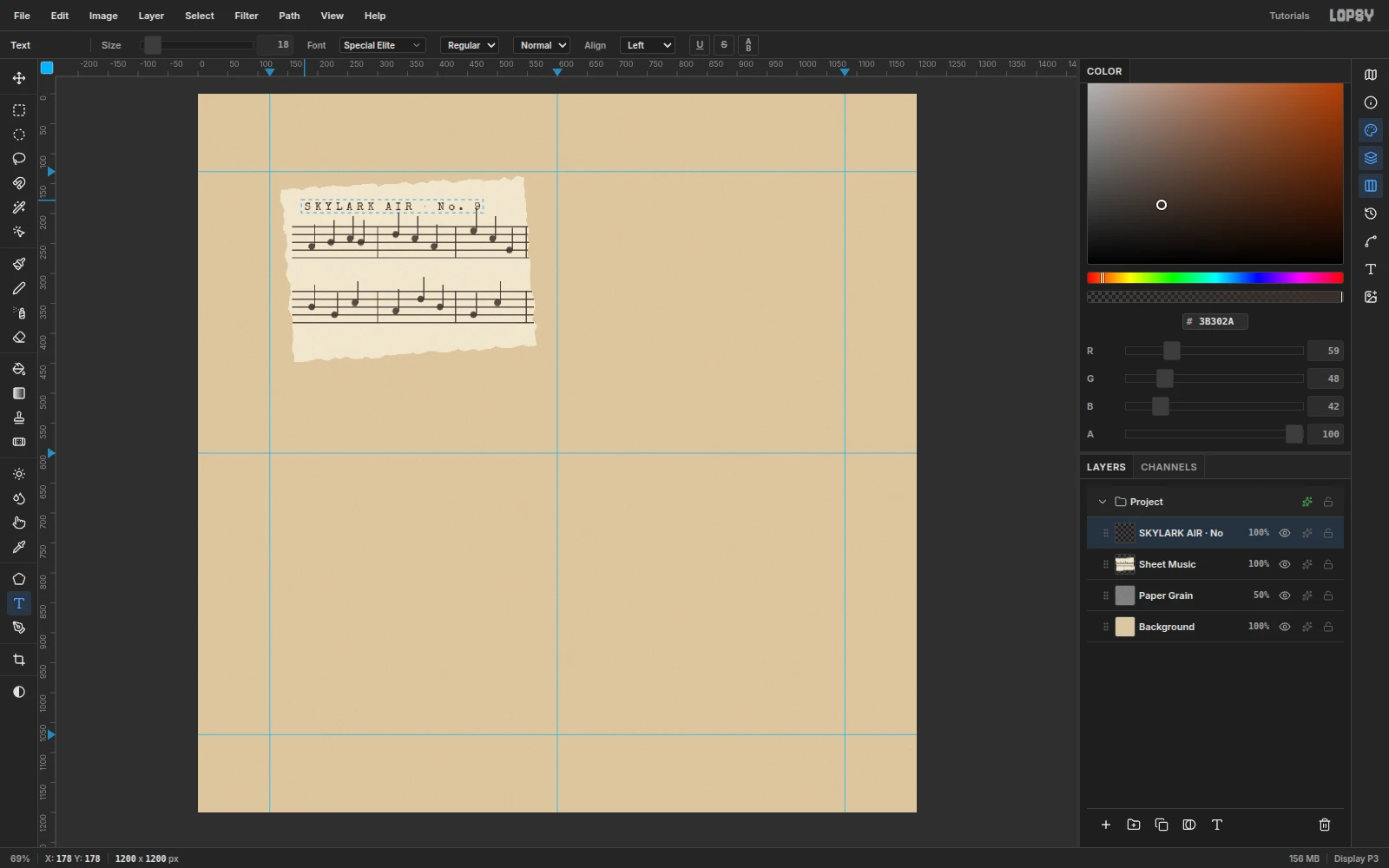Switch to the Channels tab
The width and height of the screenshot is (1389, 868).
(1168, 467)
